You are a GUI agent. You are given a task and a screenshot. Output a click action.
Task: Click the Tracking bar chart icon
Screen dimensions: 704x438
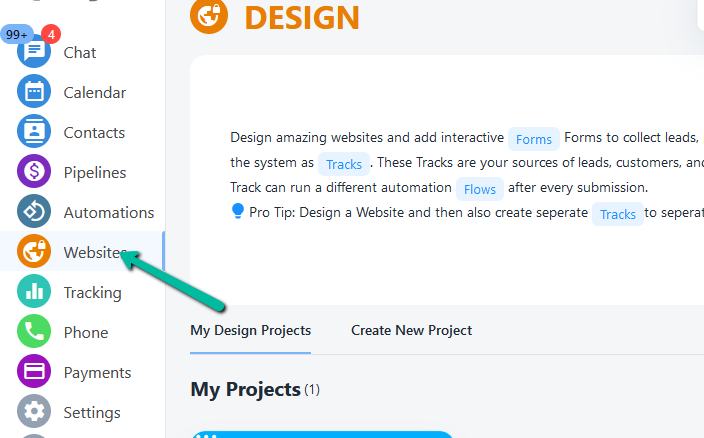pos(34,292)
